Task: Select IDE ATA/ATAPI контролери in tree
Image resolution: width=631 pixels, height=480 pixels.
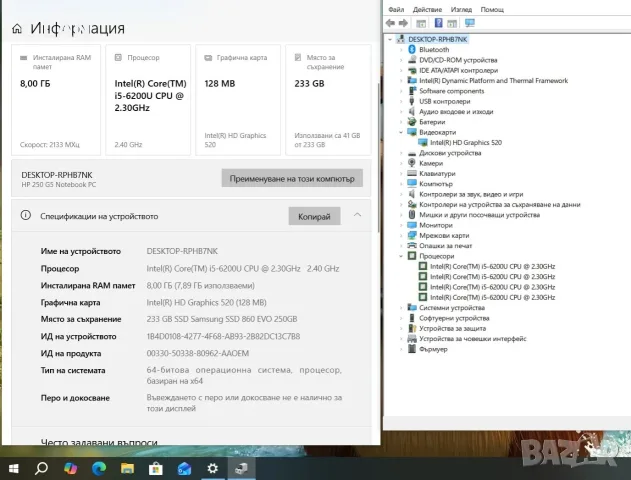Action: [458, 70]
